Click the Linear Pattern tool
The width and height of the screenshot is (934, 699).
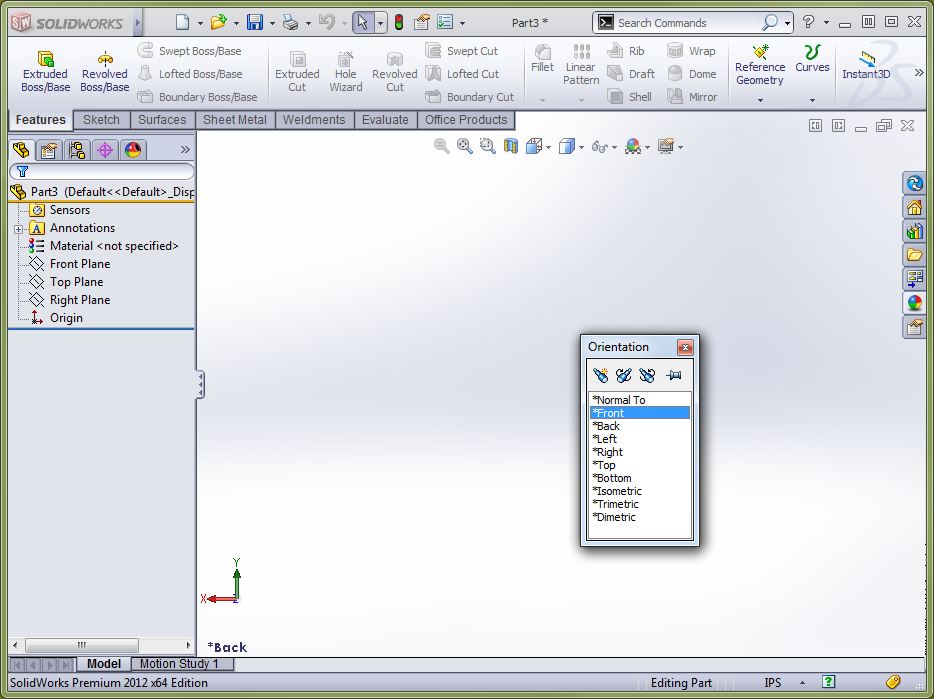coord(581,64)
